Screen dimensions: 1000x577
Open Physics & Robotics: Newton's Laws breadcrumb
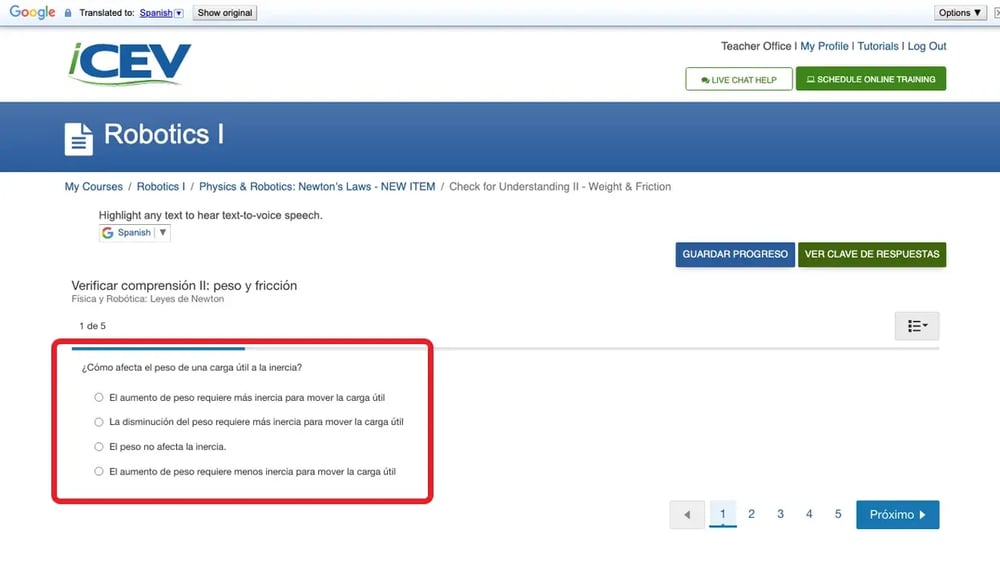click(317, 187)
